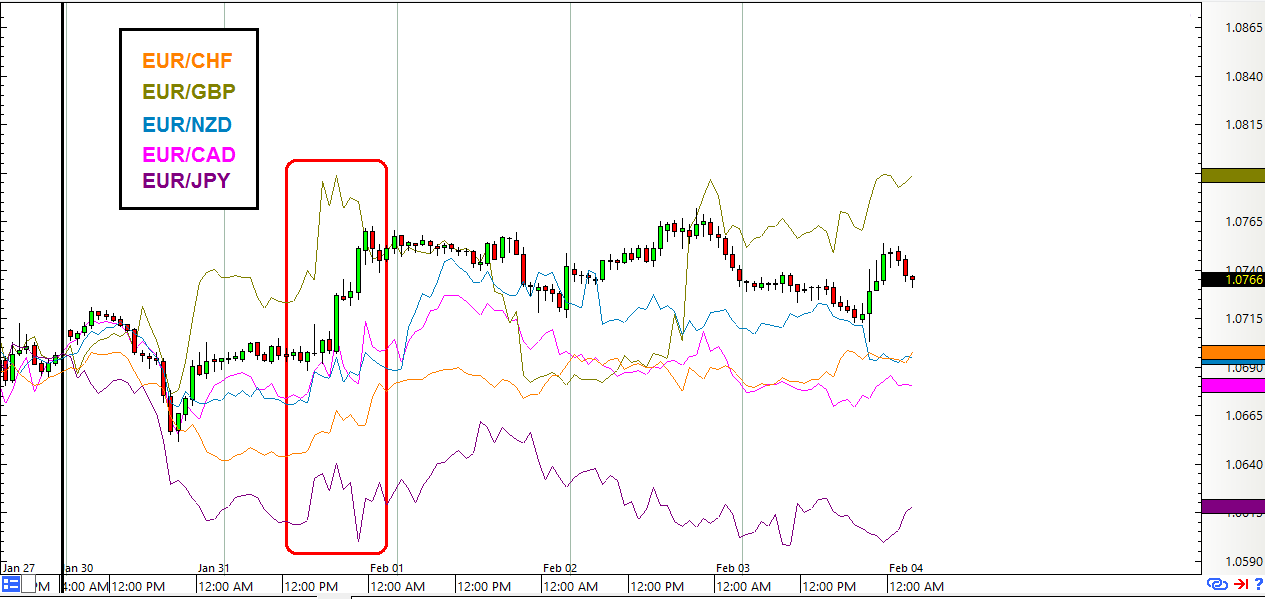
Task: Select the purple EUR/JPY price marker on axis
Action: coord(1233,507)
